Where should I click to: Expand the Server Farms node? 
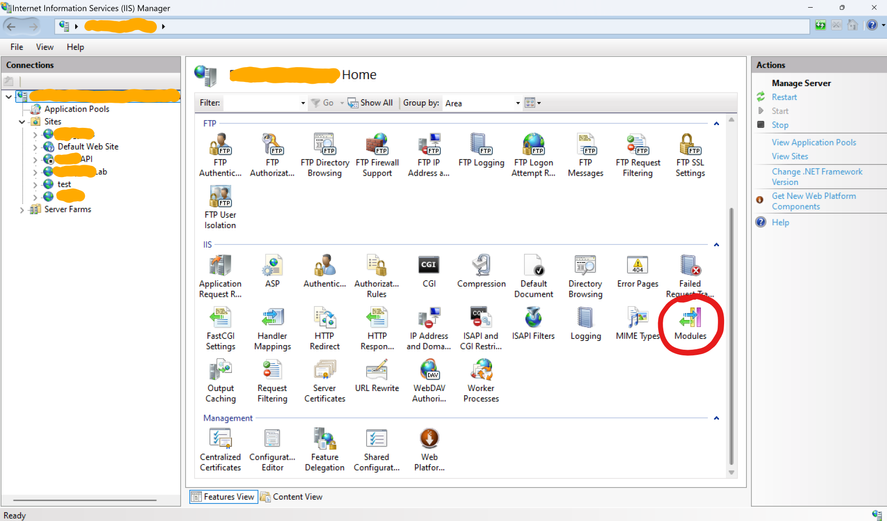pos(22,210)
